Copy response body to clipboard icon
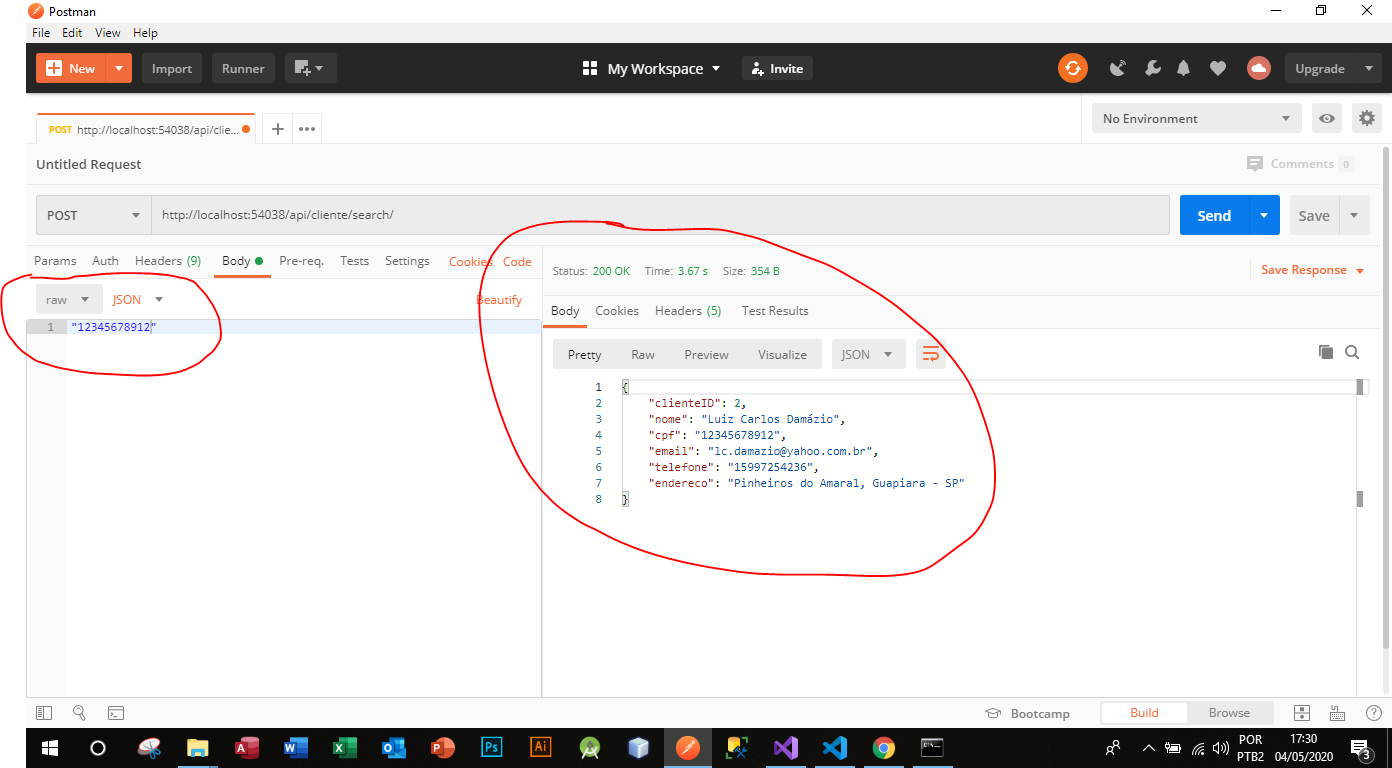1392x768 pixels. tap(1326, 352)
